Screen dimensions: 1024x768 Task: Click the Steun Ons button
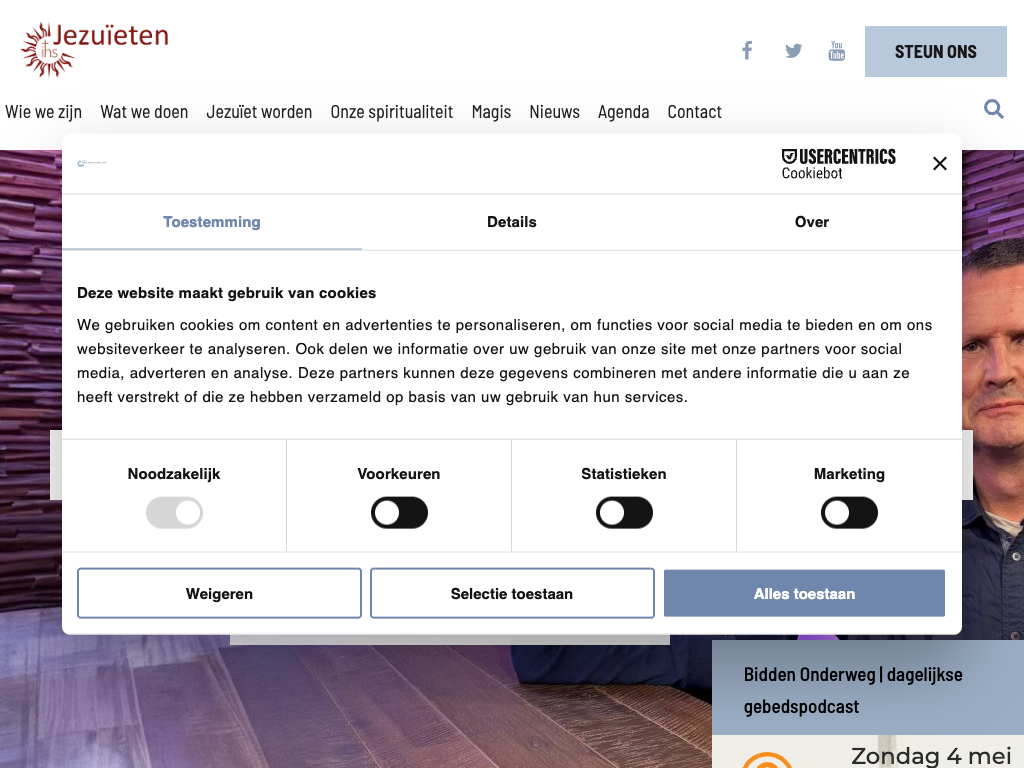tap(935, 52)
